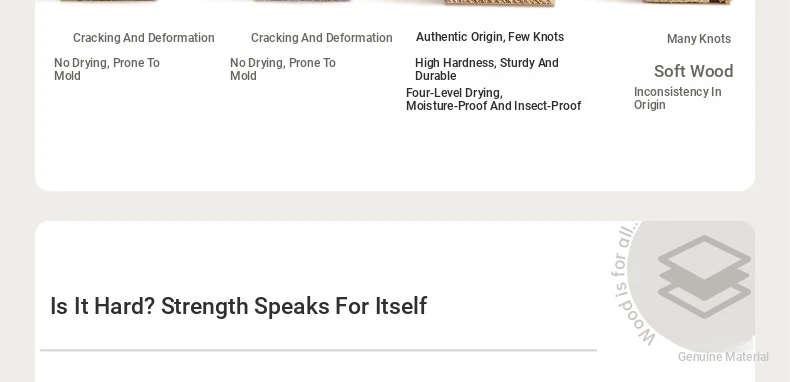Click 'Inconsistency In Origin' text
This screenshot has width=790, height=382.
click(x=678, y=98)
